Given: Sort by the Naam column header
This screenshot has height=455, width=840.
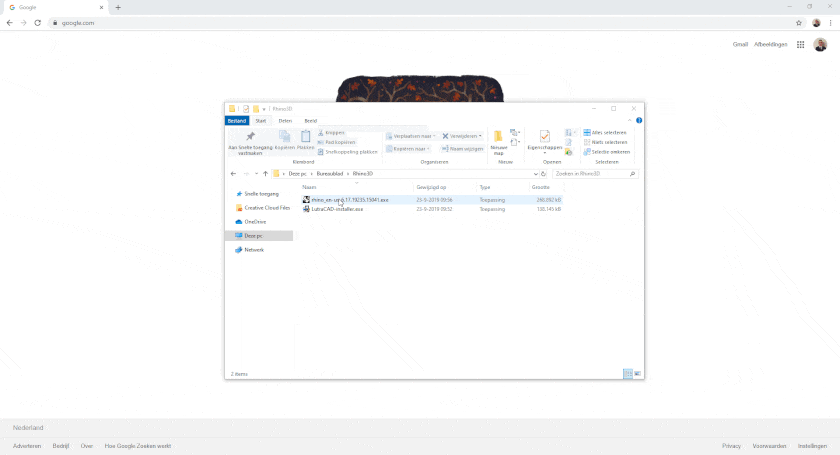Looking at the screenshot, I should click(309, 187).
